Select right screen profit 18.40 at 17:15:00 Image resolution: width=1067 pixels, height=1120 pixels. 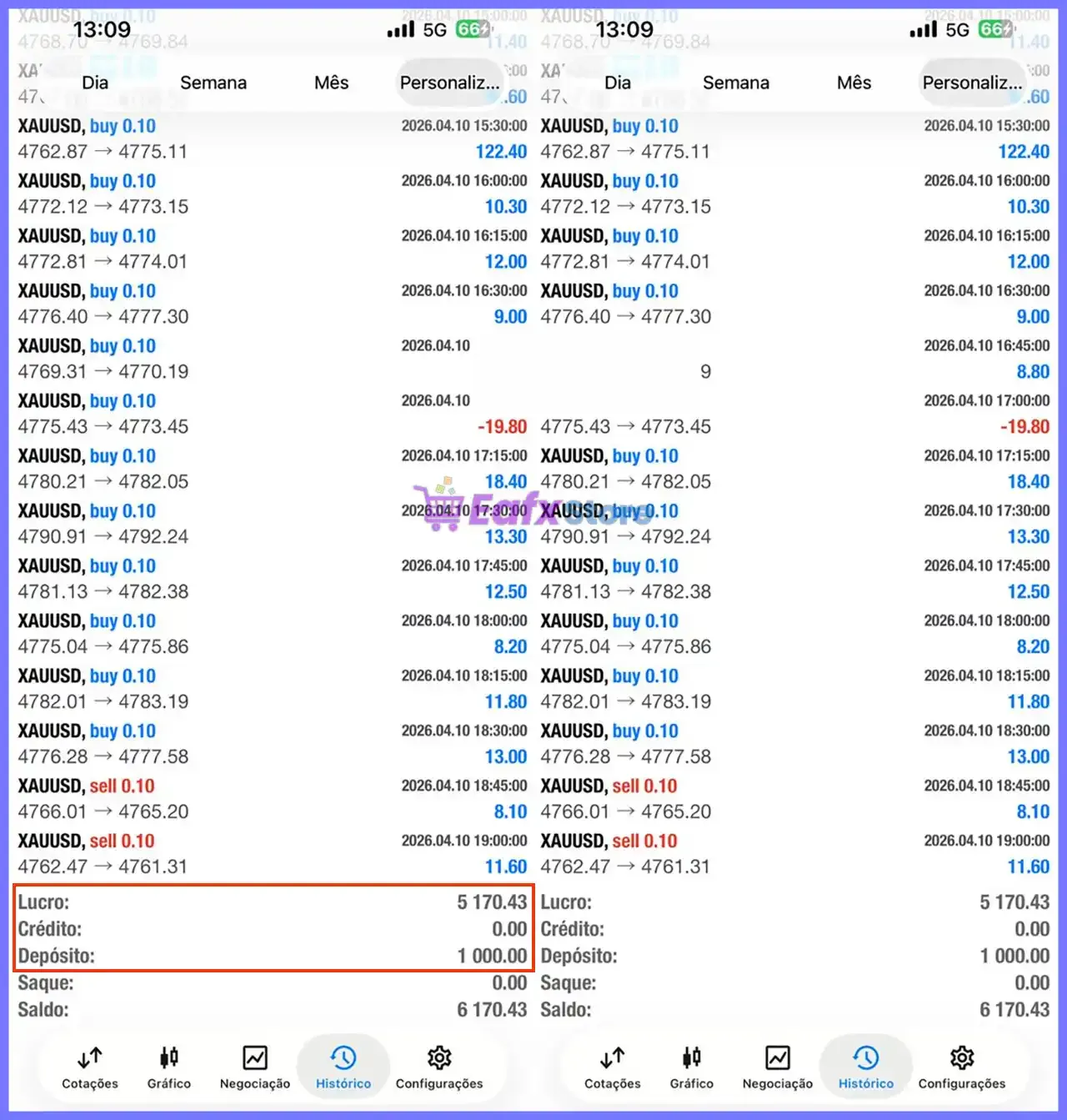[x=1029, y=482]
